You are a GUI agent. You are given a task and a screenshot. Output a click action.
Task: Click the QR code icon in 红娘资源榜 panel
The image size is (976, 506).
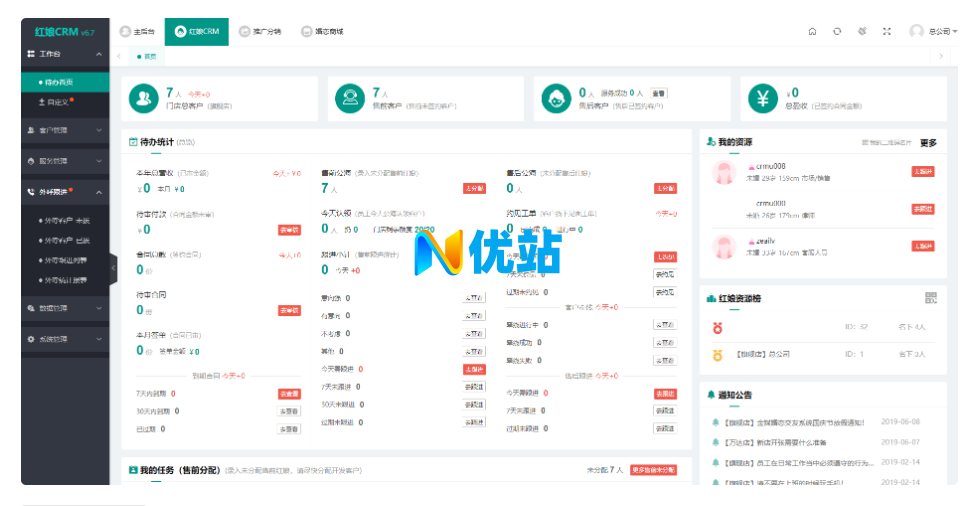[930, 298]
